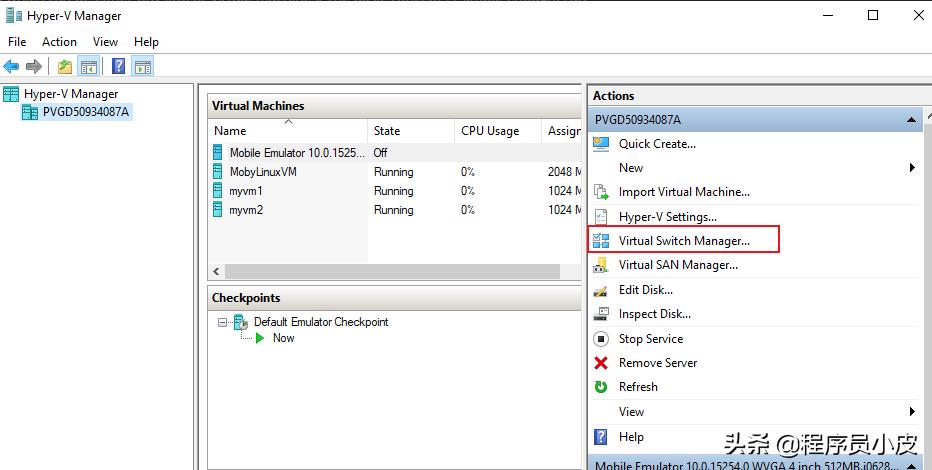Click the scrollbar left arrow in Virtual Machines
Viewport: 932px width, 470px height.
tap(216, 272)
